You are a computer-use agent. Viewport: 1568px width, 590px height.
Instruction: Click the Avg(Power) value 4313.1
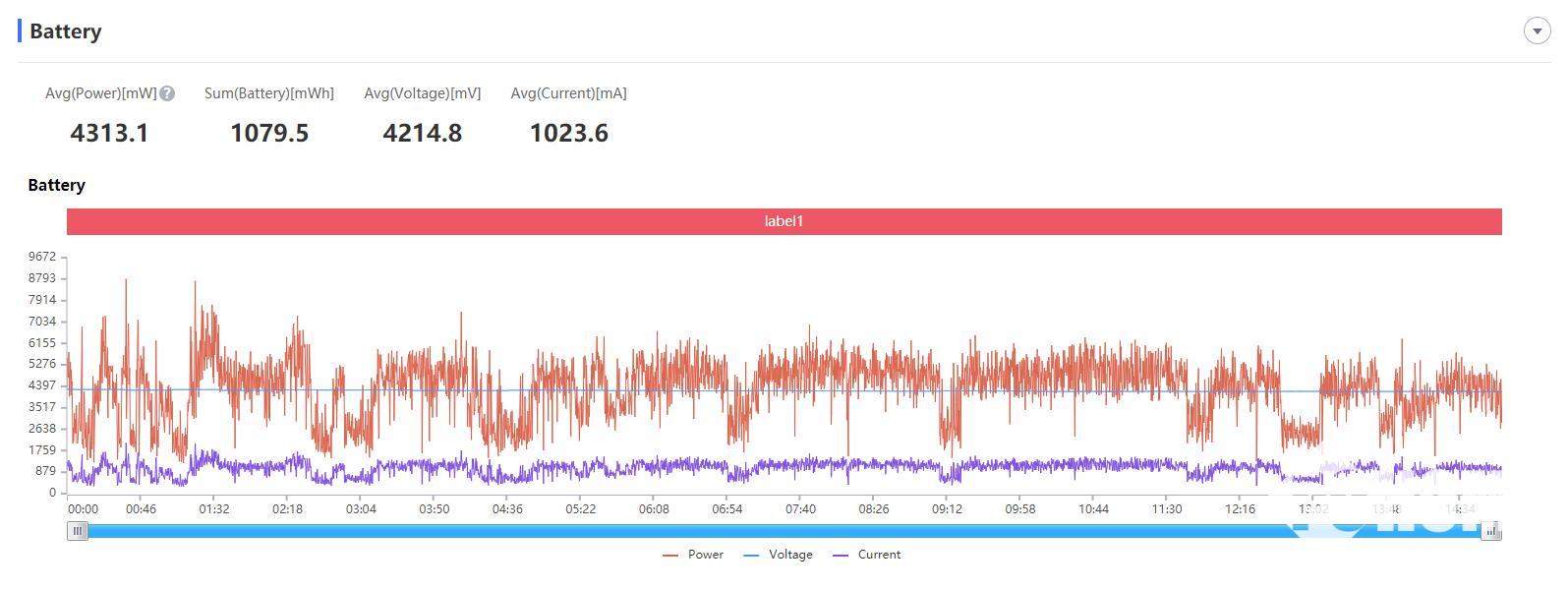(x=109, y=133)
